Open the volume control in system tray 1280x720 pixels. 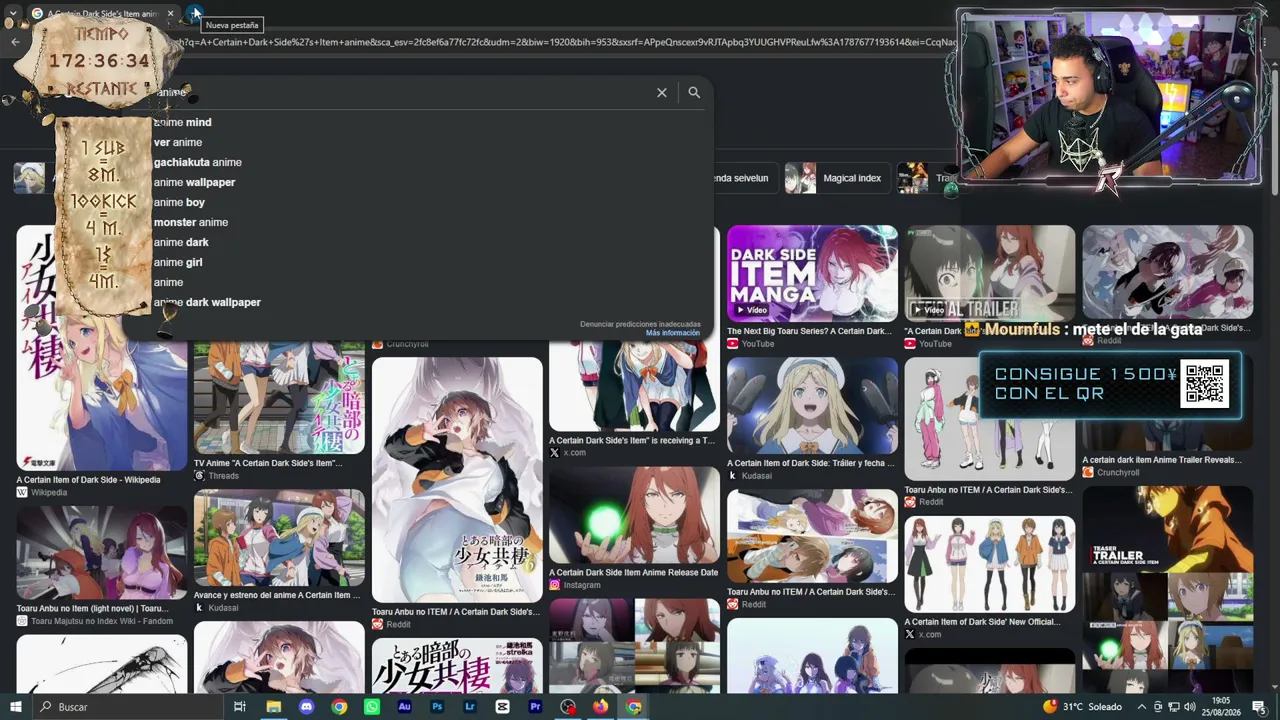pyautogui.click(x=1189, y=707)
